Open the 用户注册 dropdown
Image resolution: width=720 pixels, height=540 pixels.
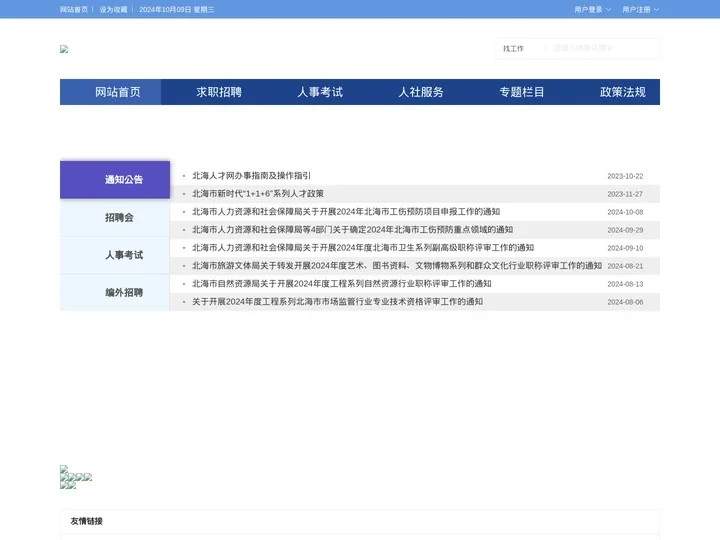(x=641, y=9)
